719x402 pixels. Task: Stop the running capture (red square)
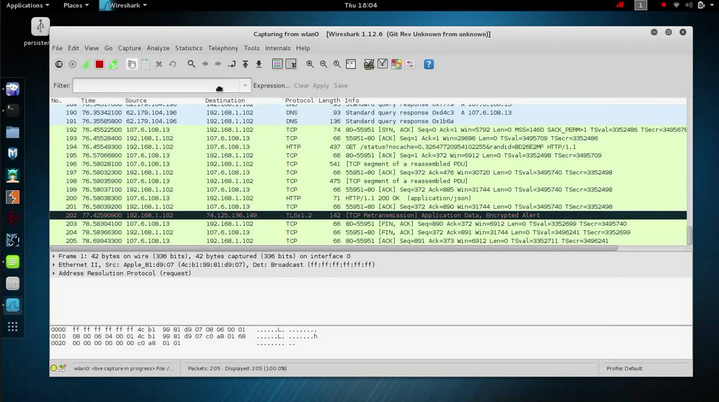coord(99,64)
